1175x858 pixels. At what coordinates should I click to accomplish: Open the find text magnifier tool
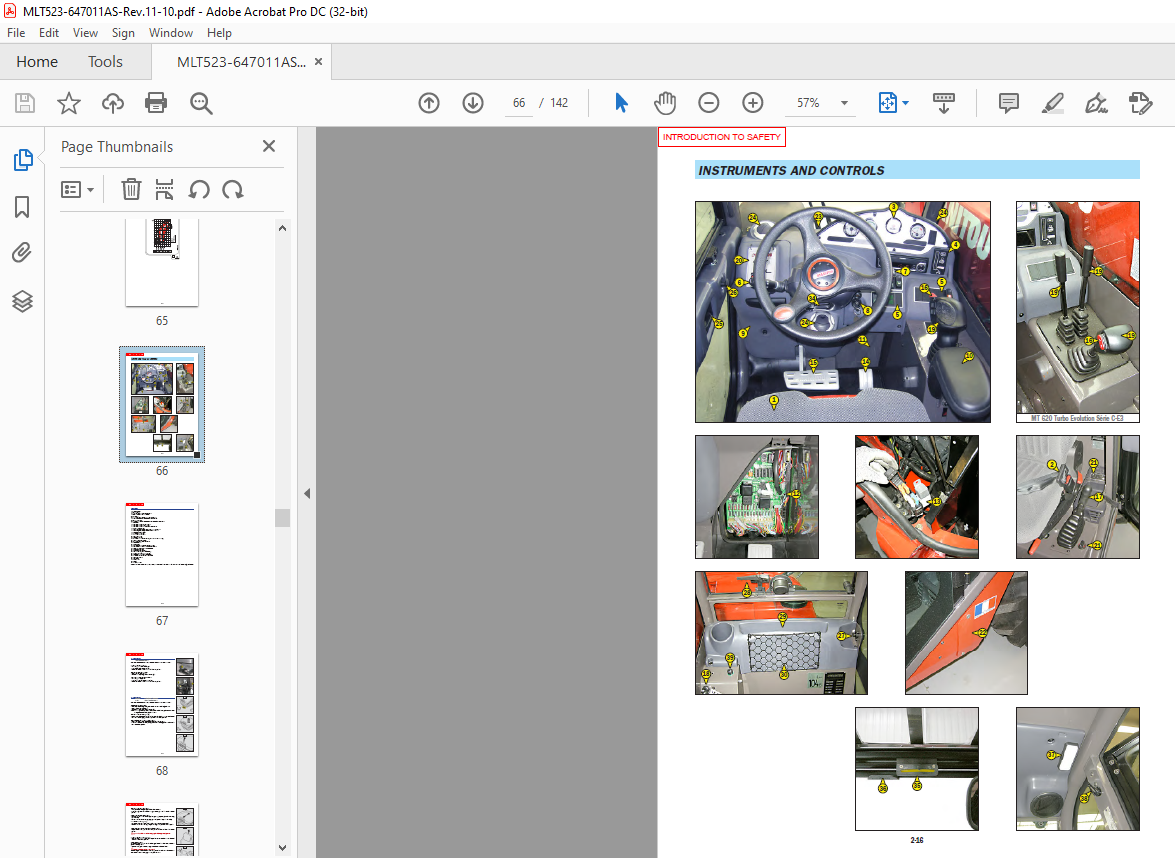coord(201,103)
